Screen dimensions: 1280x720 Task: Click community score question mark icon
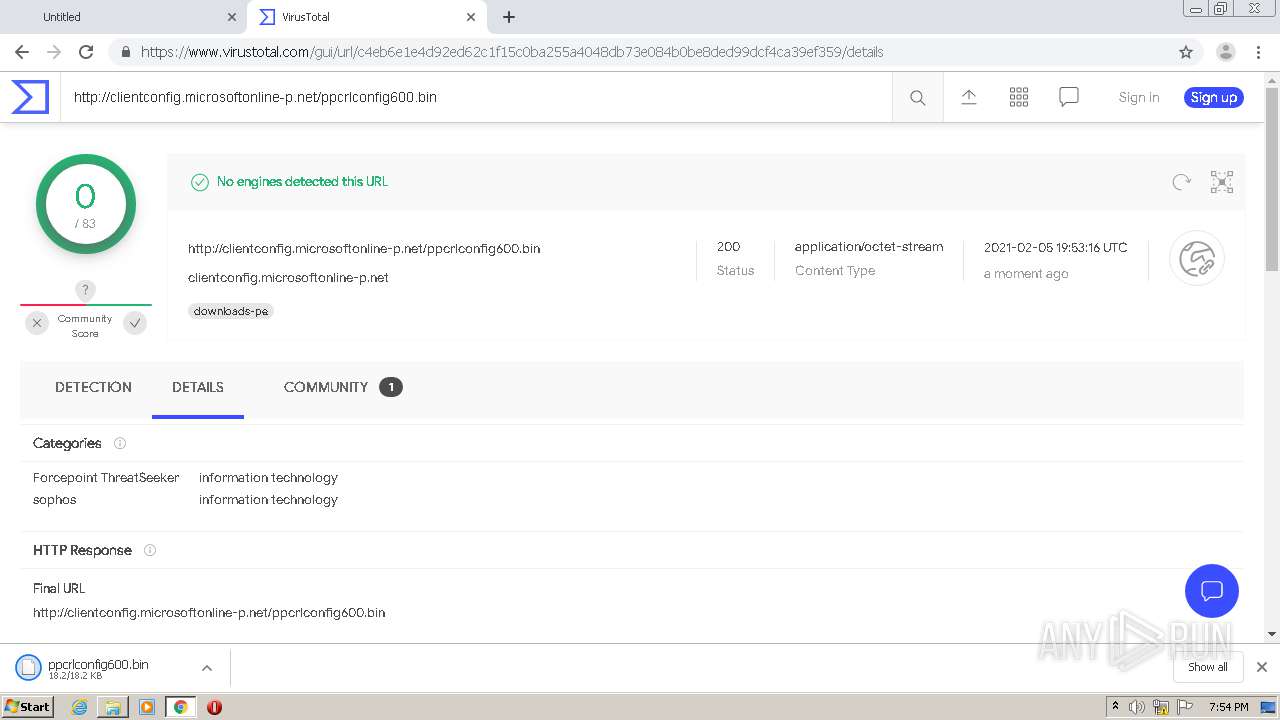pyautogui.click(x=85, y=290)
